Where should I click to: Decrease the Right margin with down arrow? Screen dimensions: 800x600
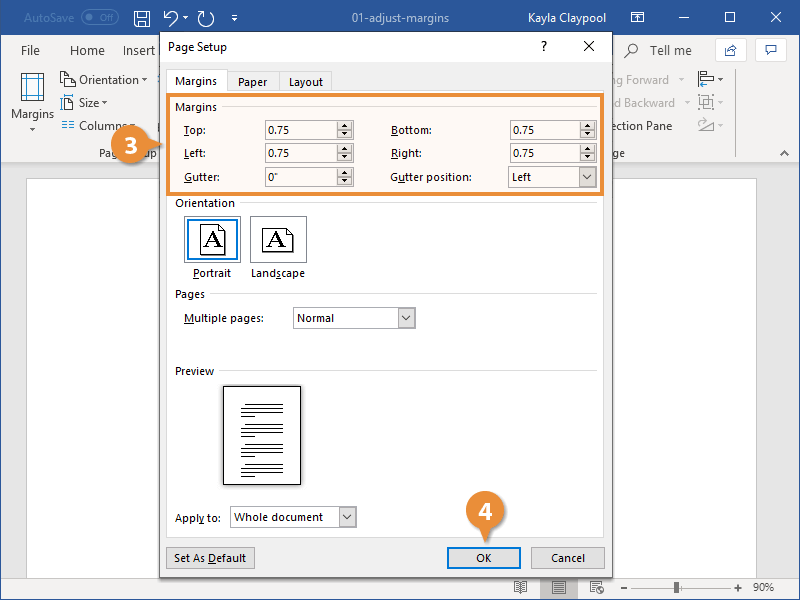coord(588,158)
